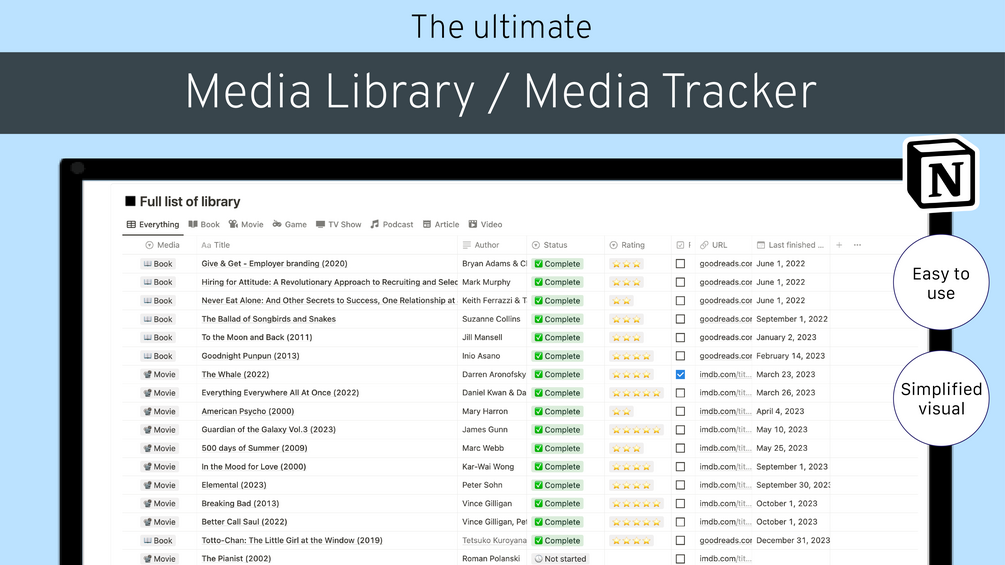Screen dimensions: 1005x565
Task: Tick the checkbox in the Elemental row
Action: [680, 485]
